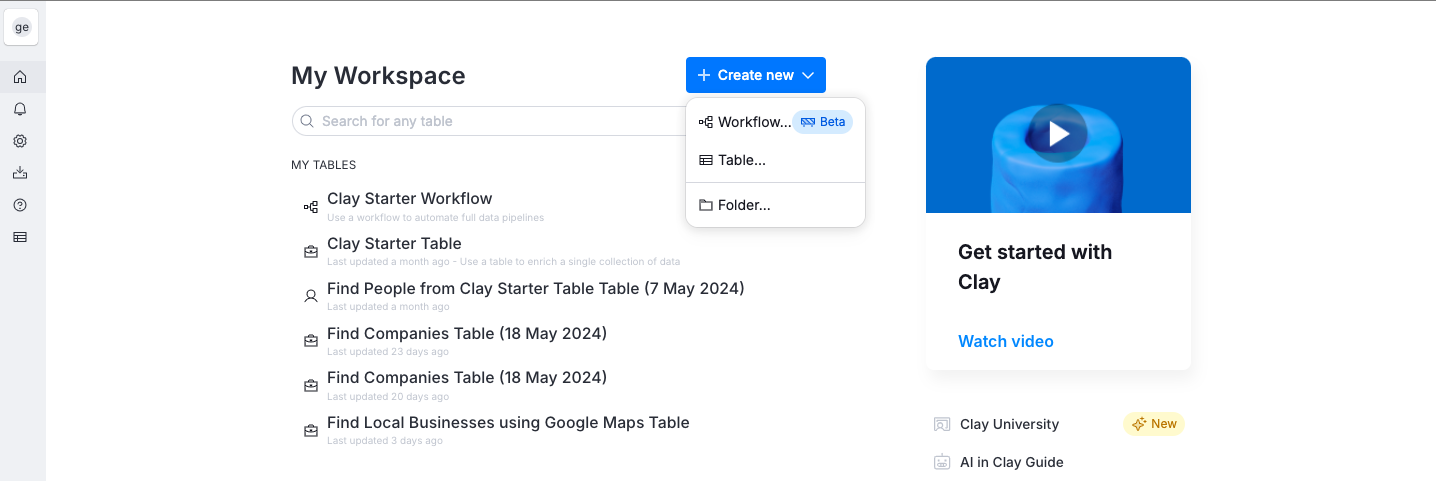Click the Home icon in sidebar
Image resolution: width=1436 pixels, height=481 pixels.
point(20,77)
